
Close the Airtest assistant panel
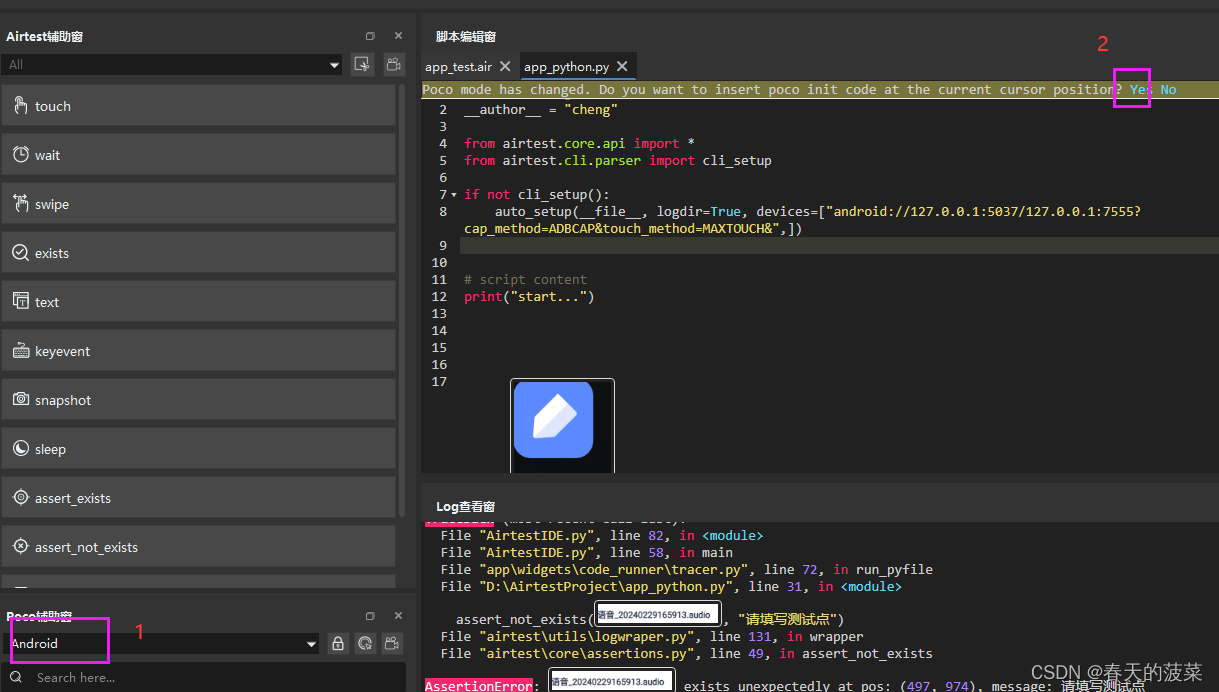click(398, 36)
